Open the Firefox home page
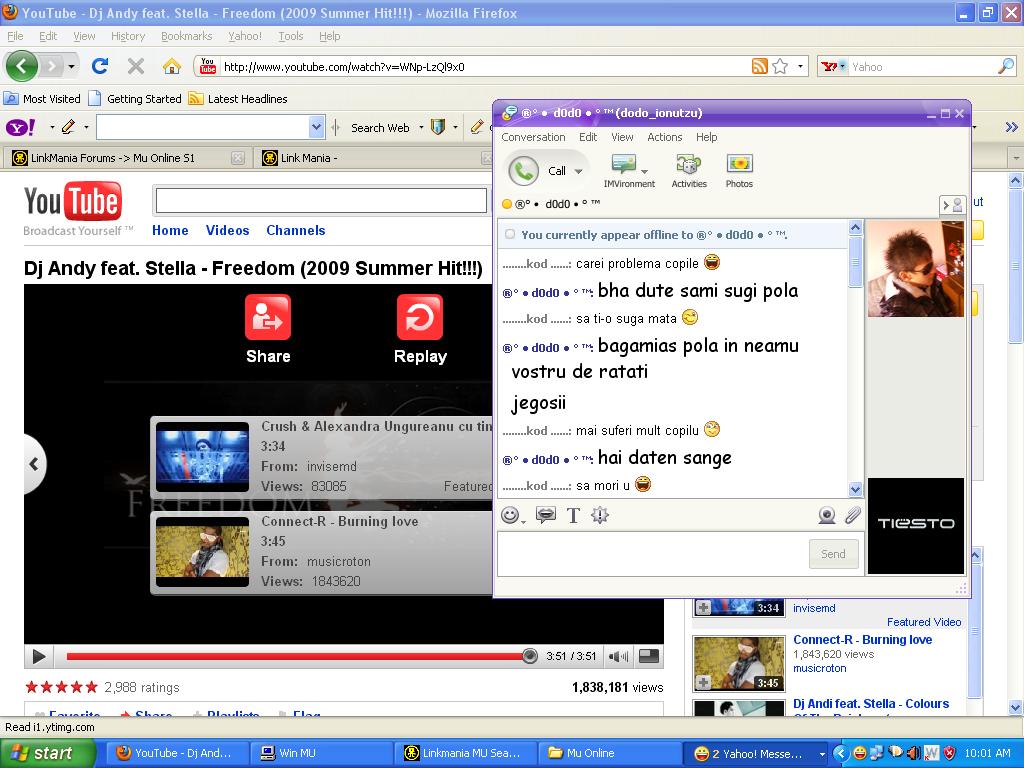Screen dimensions: 1024x768 point(171,66)
